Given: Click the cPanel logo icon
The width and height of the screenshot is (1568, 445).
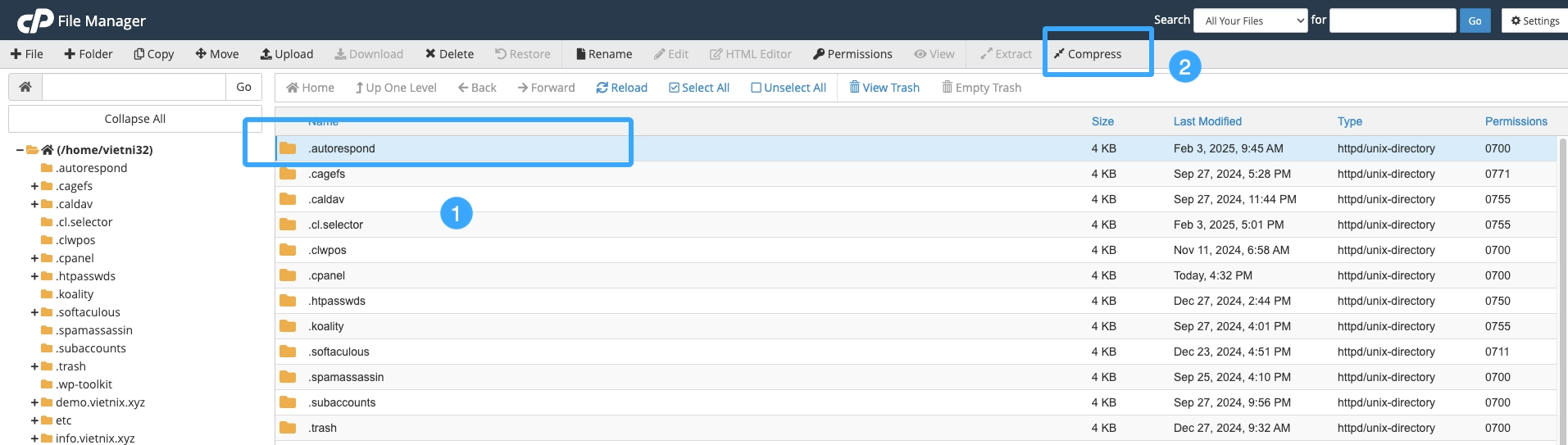Looking at the screenshot, I should click(x=35, y=20).
